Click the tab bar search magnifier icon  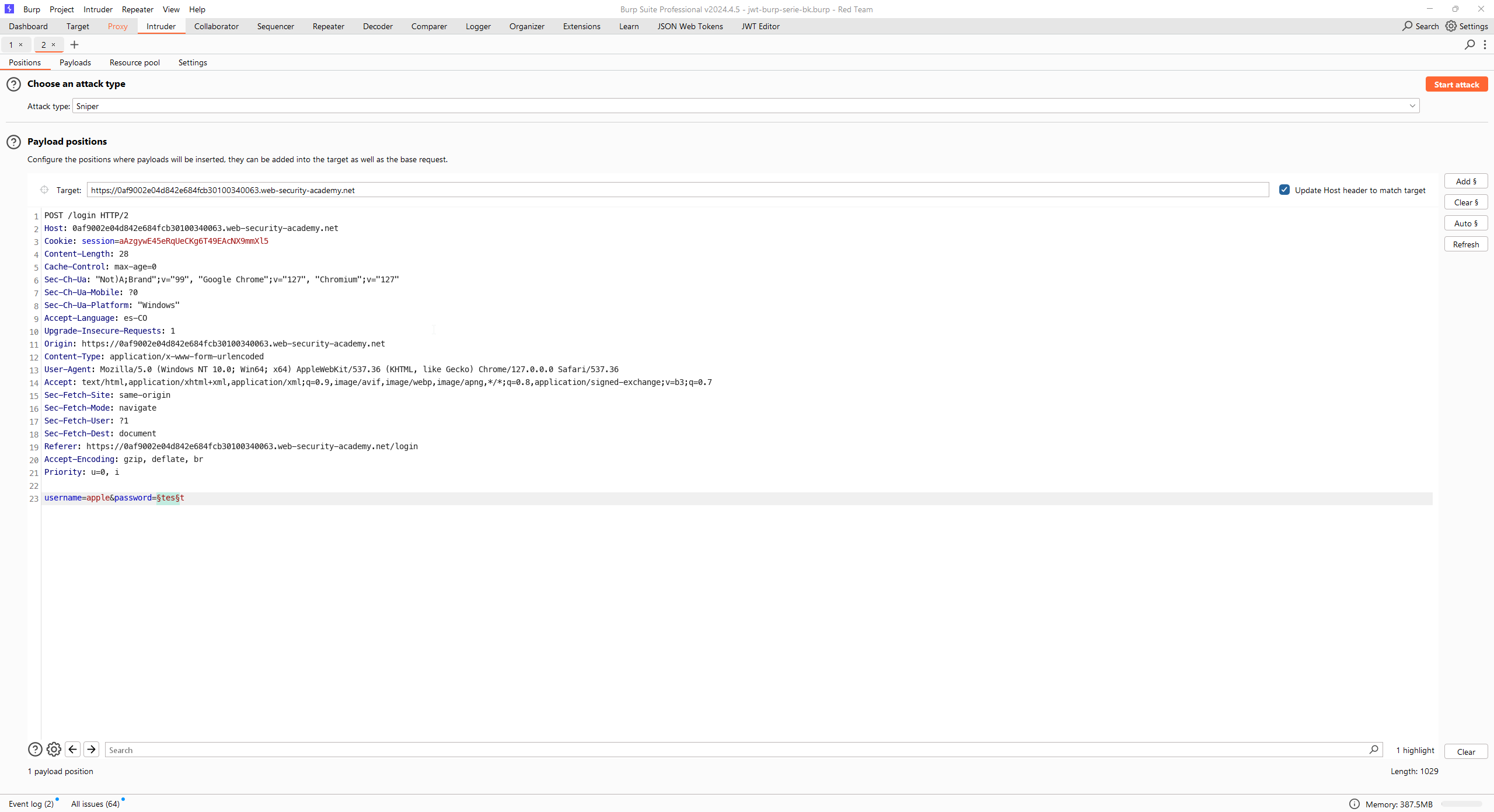[x=1469, y=44]
